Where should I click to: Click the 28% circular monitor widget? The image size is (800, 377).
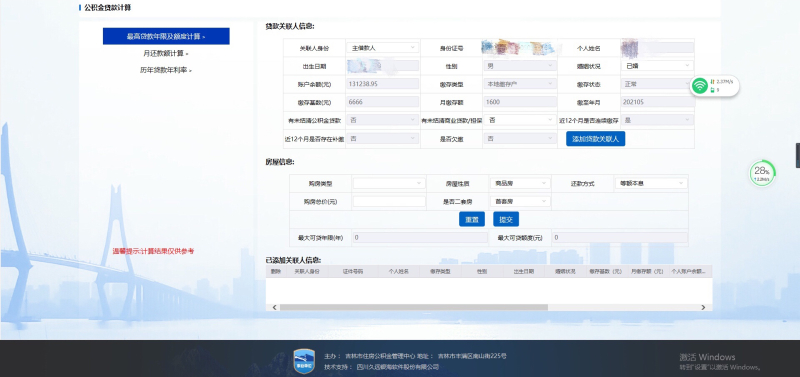[762, 173]
